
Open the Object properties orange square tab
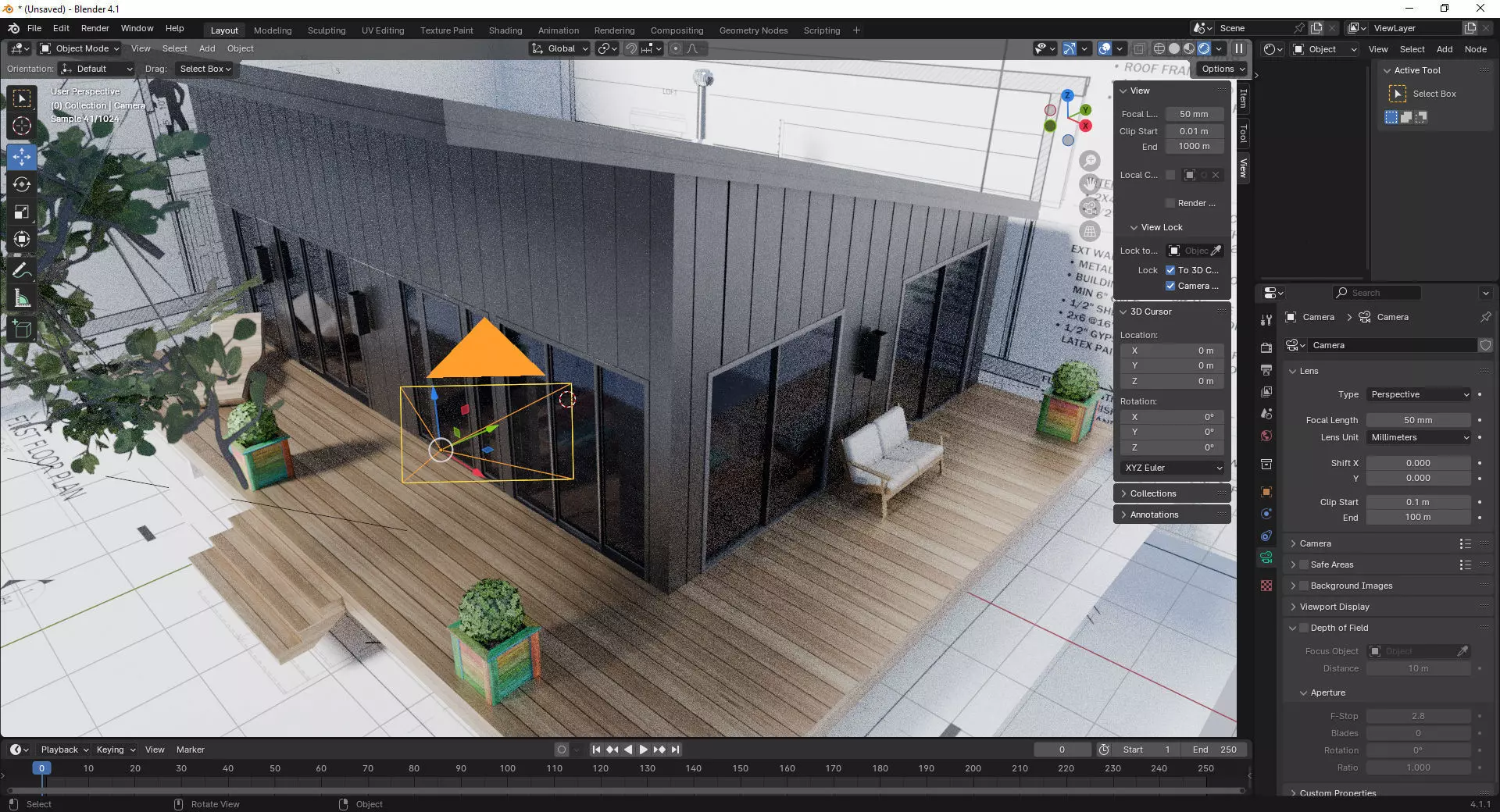[1266, 492]
